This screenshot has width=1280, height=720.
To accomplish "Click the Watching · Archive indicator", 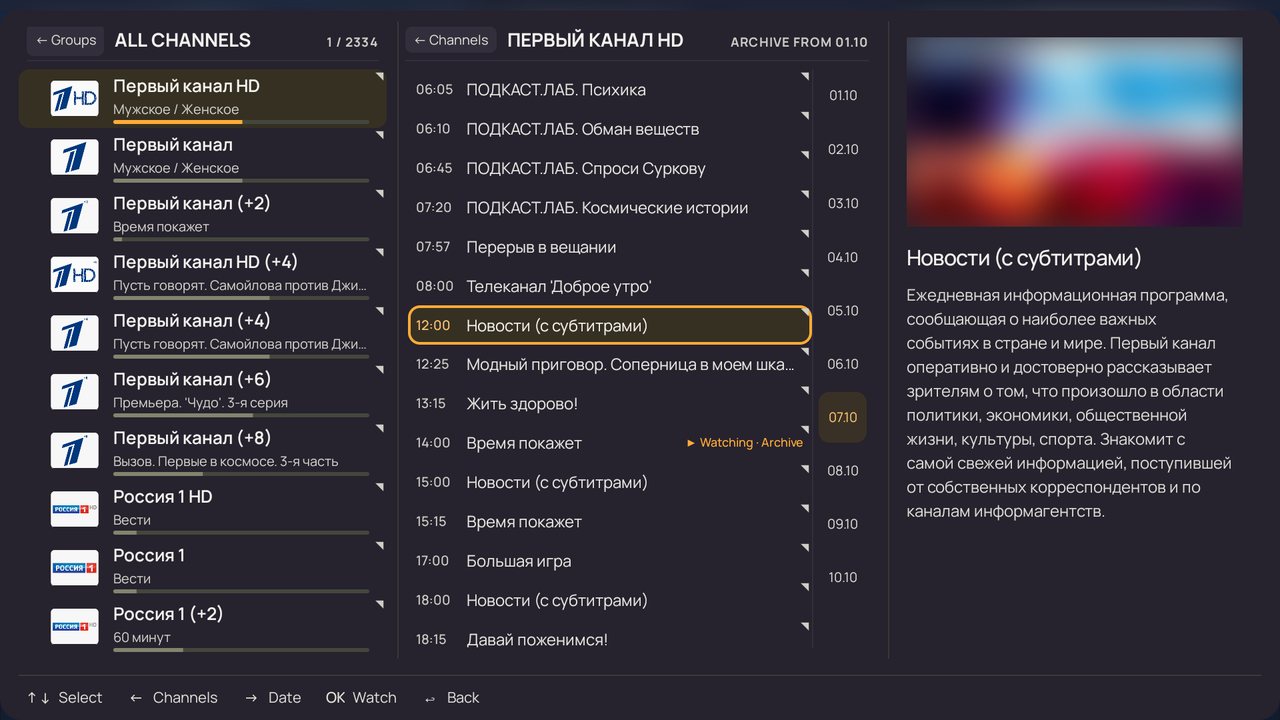I will (745, 443).
